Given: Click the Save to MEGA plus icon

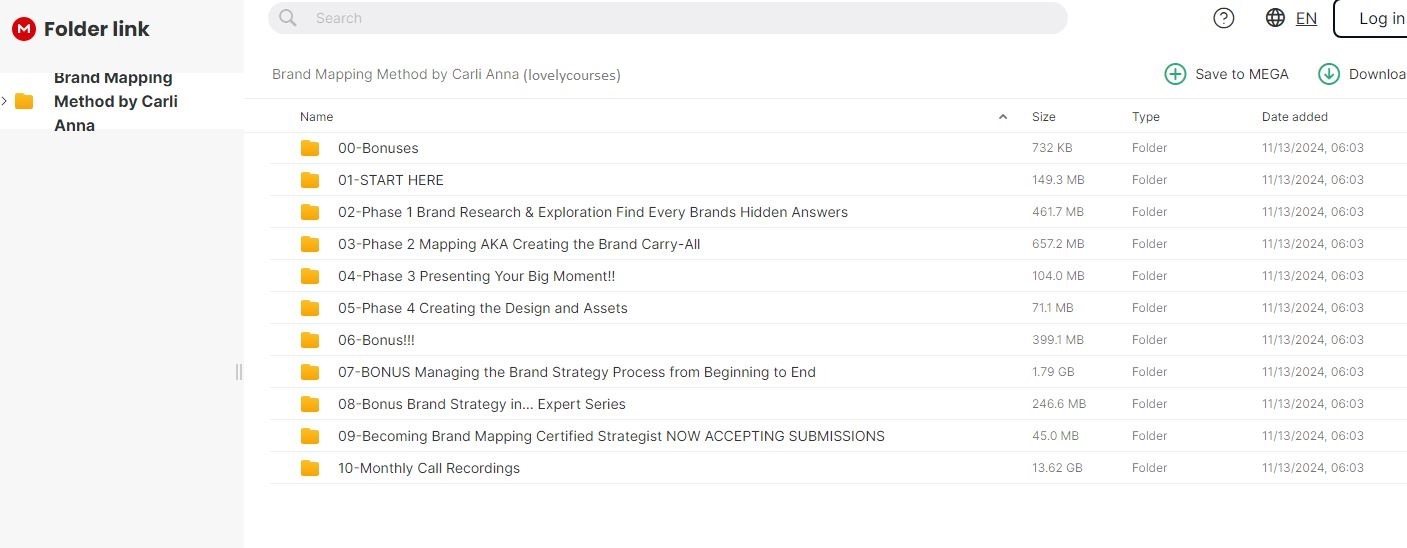Looking at the screenshot, I should (x=1175, y=74).
